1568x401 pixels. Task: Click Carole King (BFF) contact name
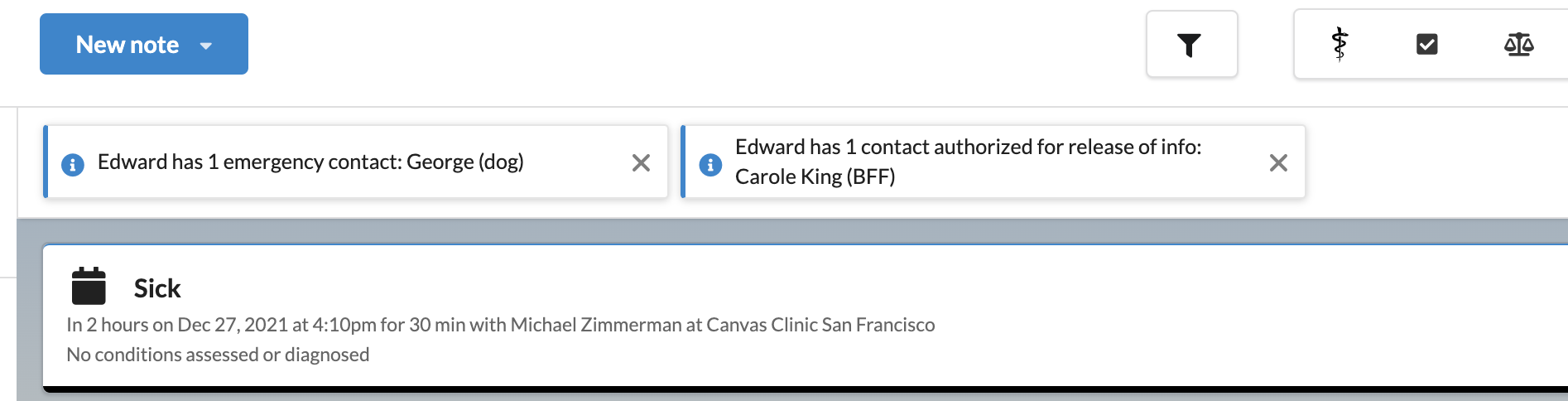click(815, 176)
